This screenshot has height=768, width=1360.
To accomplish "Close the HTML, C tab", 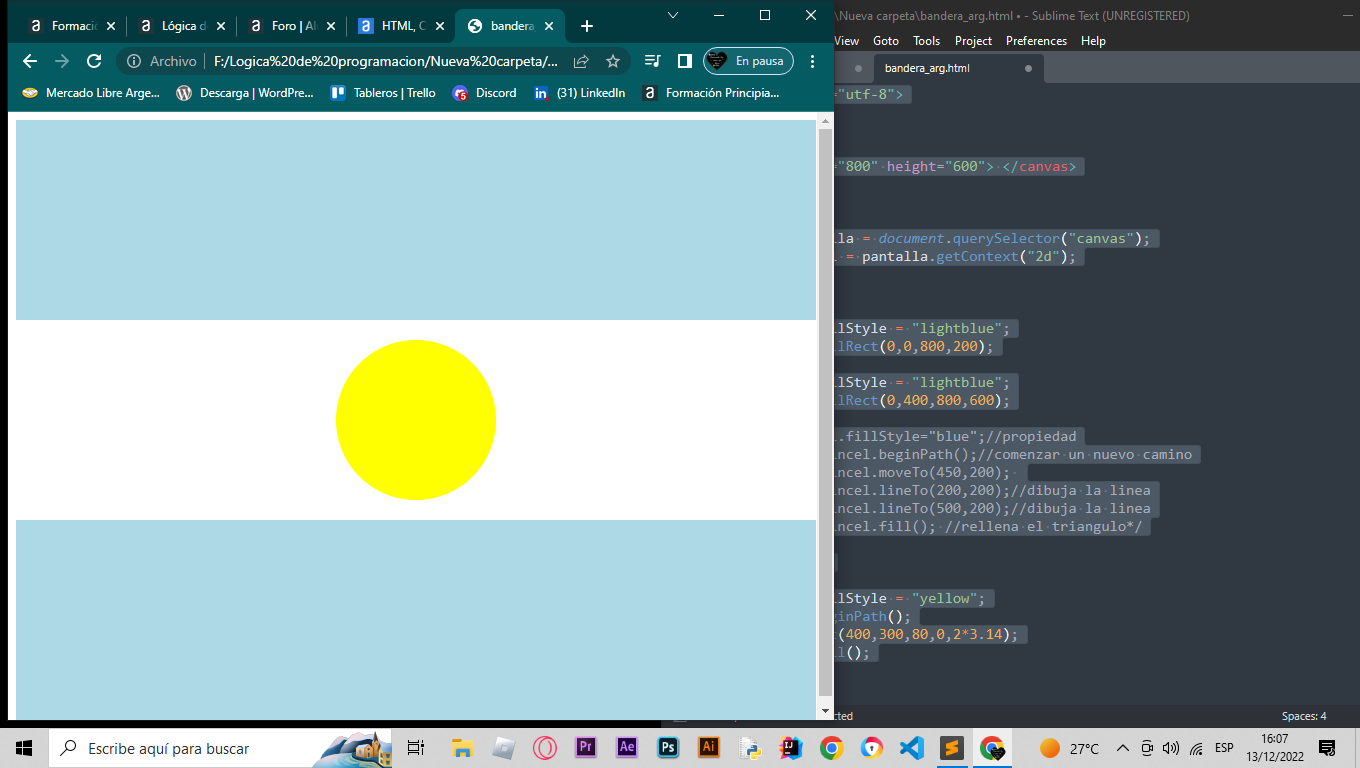I will point(440,26).
